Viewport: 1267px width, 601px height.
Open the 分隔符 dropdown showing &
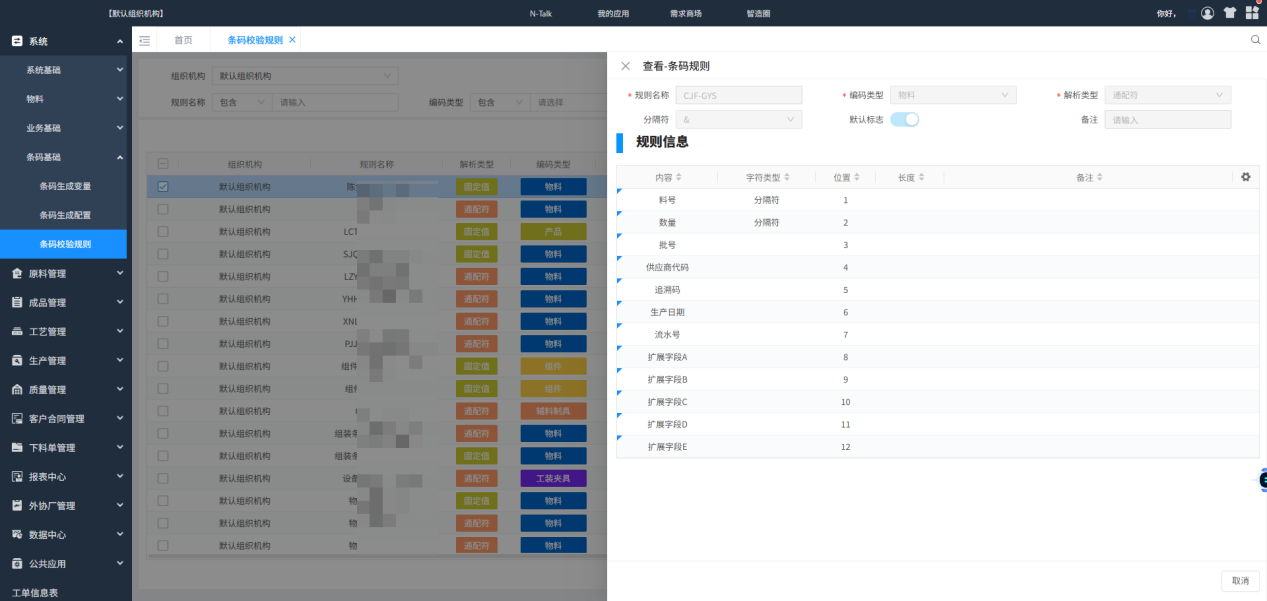point(738,118)
